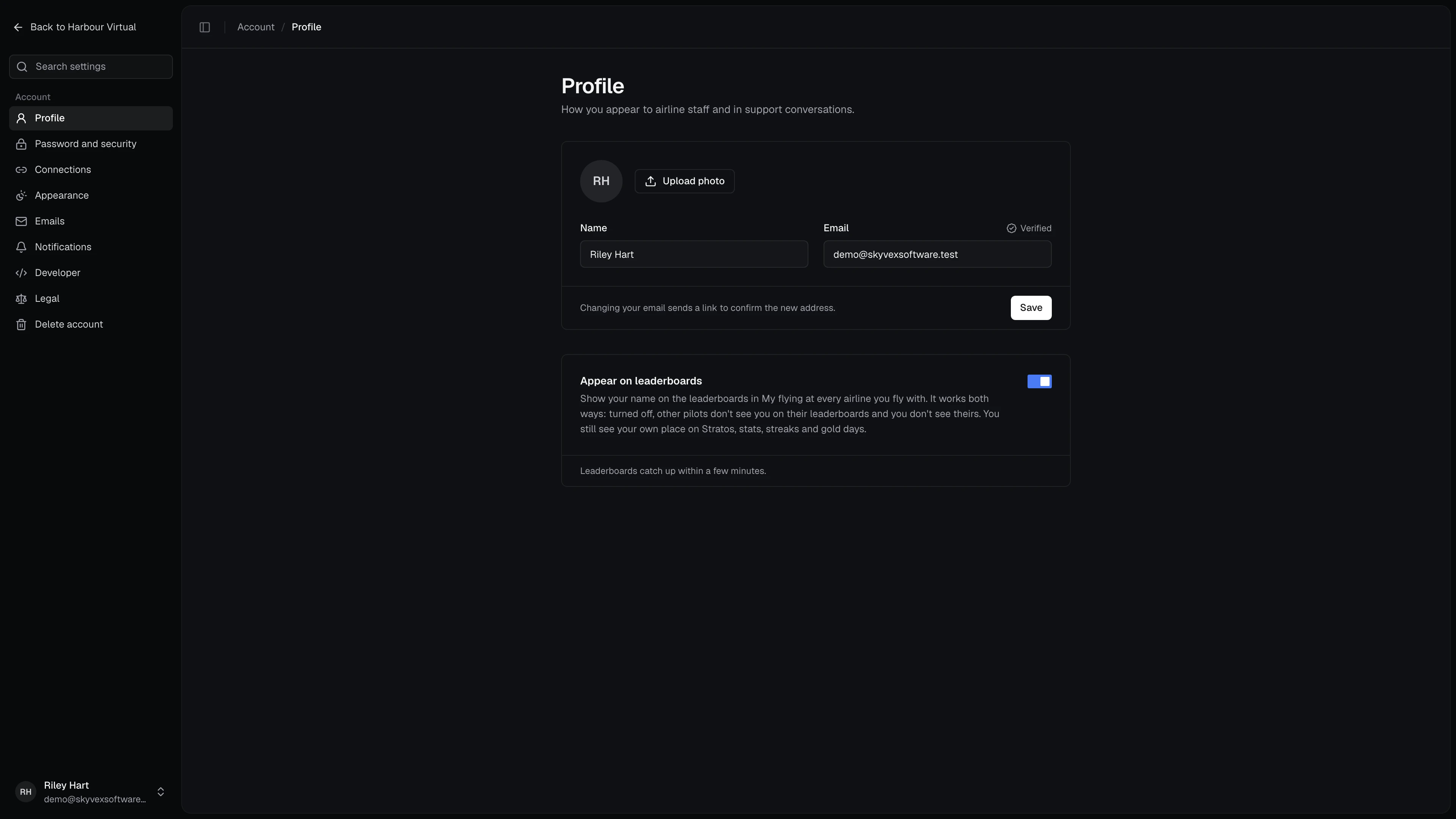Click the Delete account trash icon
Screen dimensions: 1456x819
(22, 325)
